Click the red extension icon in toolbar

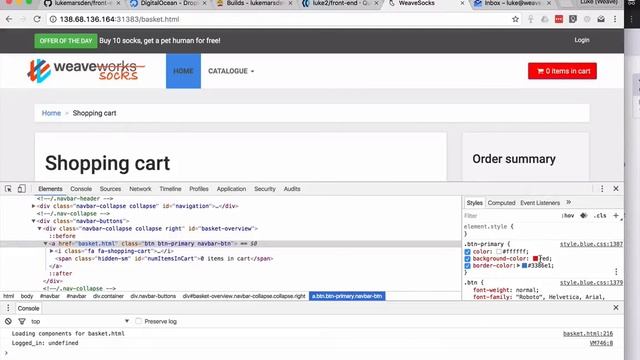[x=559, y=19]
